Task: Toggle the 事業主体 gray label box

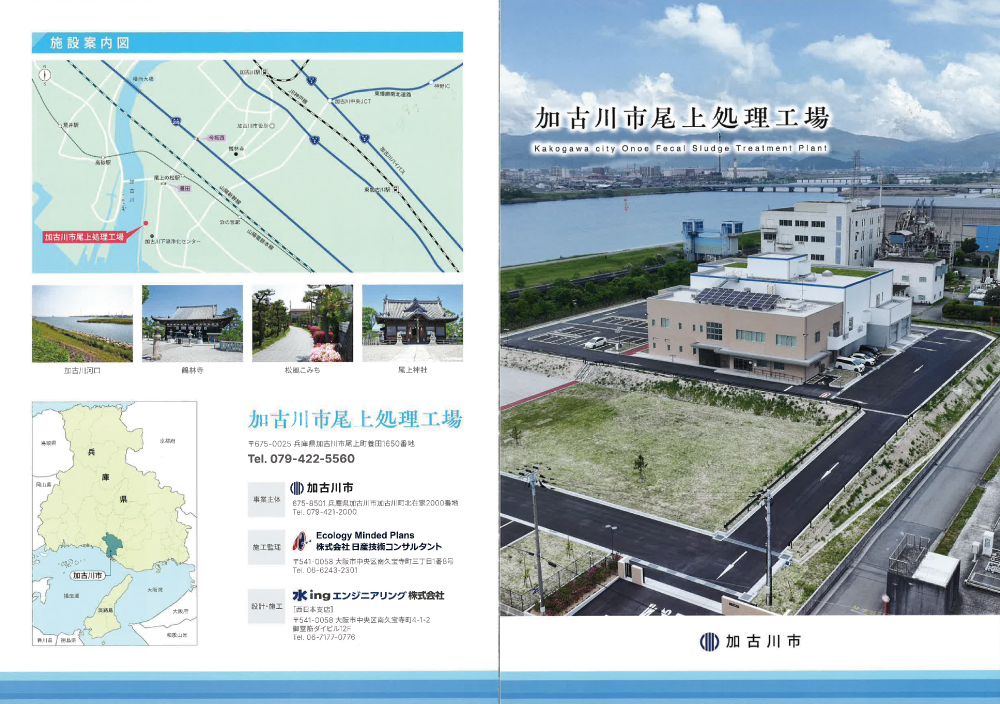Action: click(267, 498)
